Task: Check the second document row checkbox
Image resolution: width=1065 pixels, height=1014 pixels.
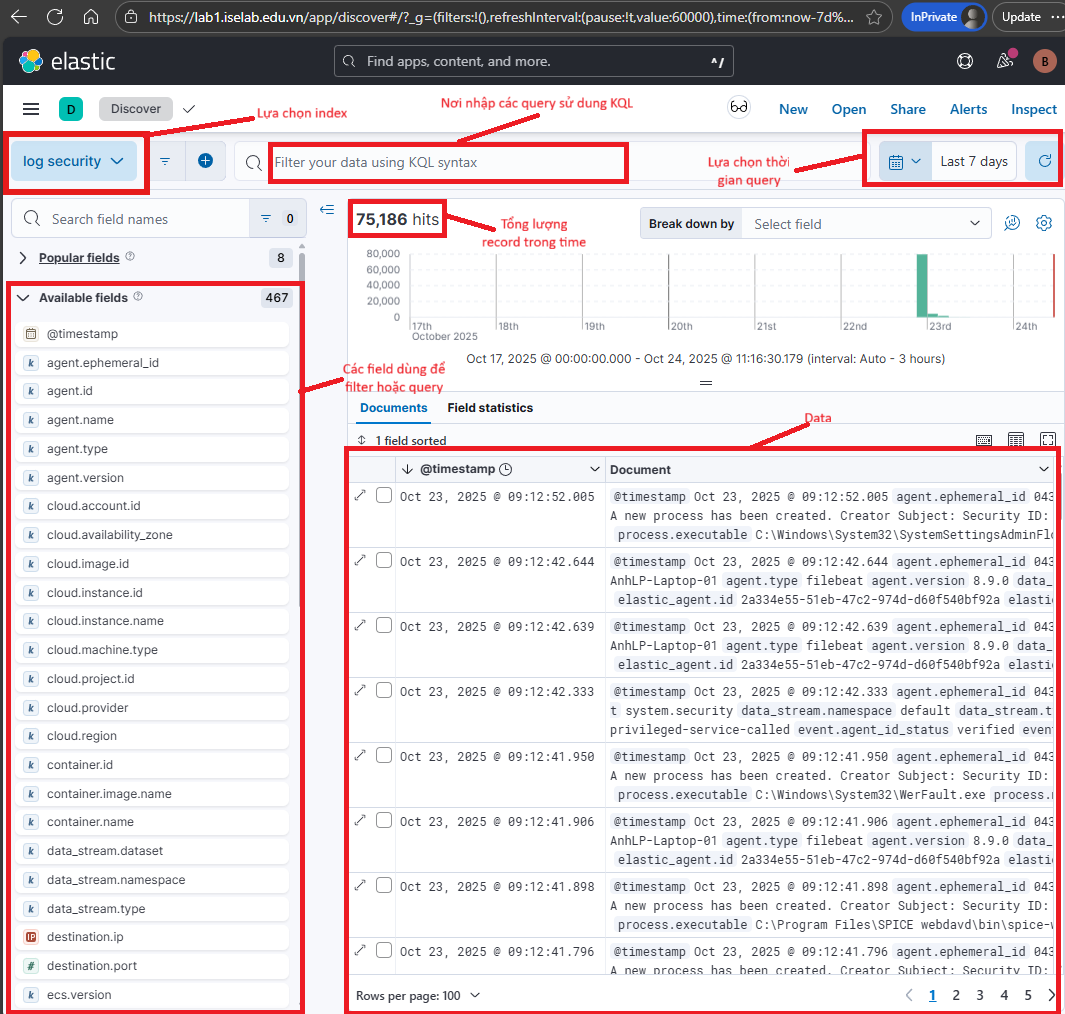Action: coord(384,560)
